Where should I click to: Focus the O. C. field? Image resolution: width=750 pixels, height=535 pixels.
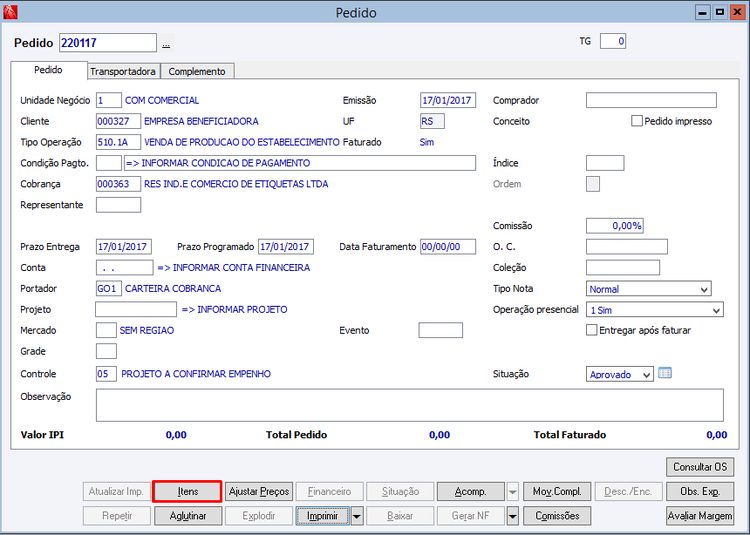pos(627,247)
